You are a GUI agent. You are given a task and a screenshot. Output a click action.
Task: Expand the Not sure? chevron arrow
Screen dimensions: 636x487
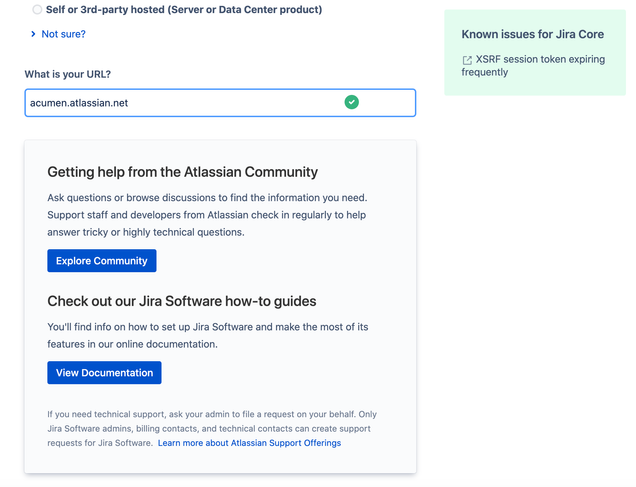click(33, 34)
